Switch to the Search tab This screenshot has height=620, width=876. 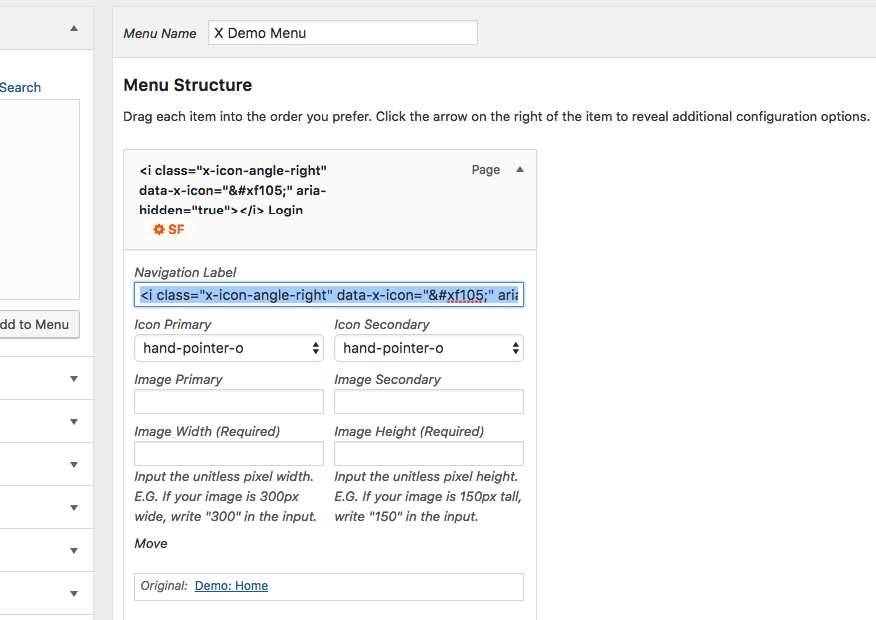tap(20, 88)
